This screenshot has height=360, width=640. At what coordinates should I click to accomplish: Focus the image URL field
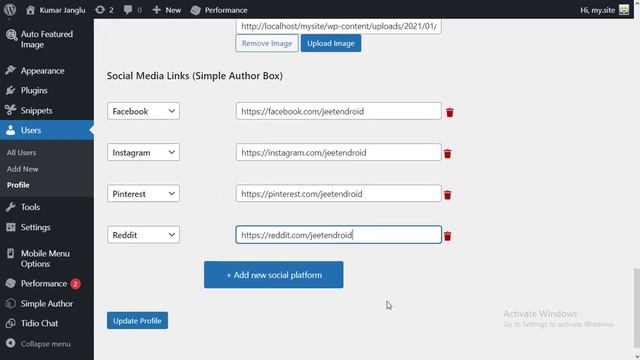(x=338, y=26)
